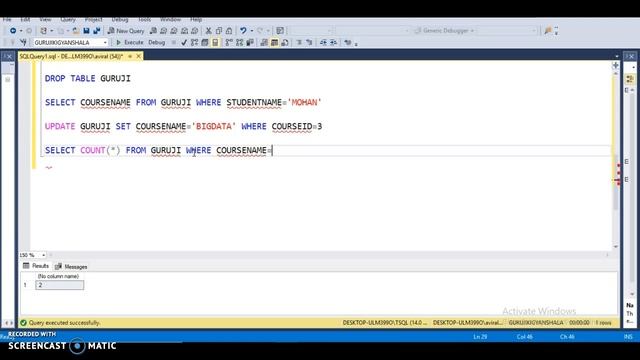The image size is (640, 360).
Task: Open the Project menu
Action: click(93, 19)
